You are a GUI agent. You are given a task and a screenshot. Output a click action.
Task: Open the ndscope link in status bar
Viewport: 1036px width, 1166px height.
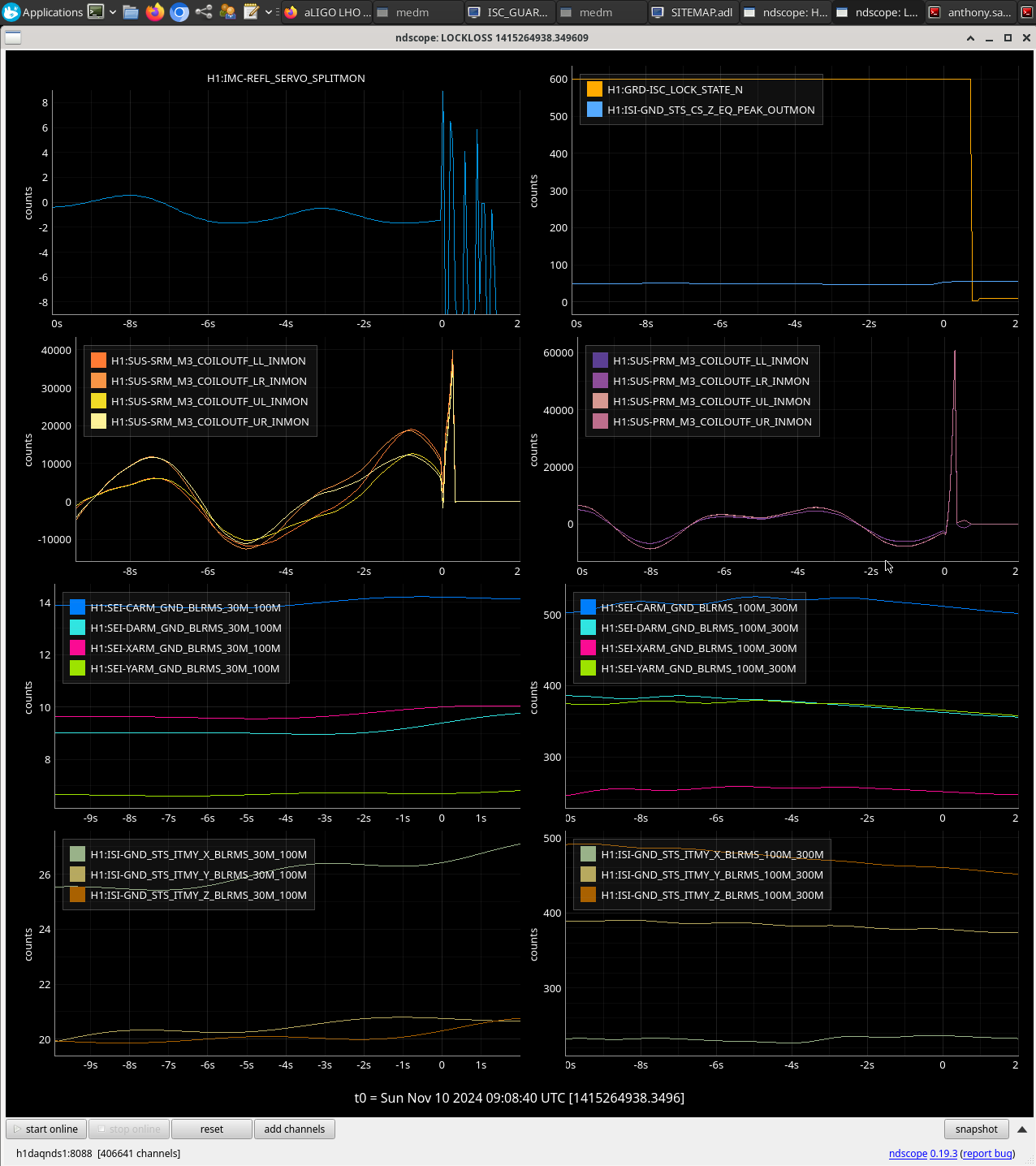click(x=908, y=1153)
